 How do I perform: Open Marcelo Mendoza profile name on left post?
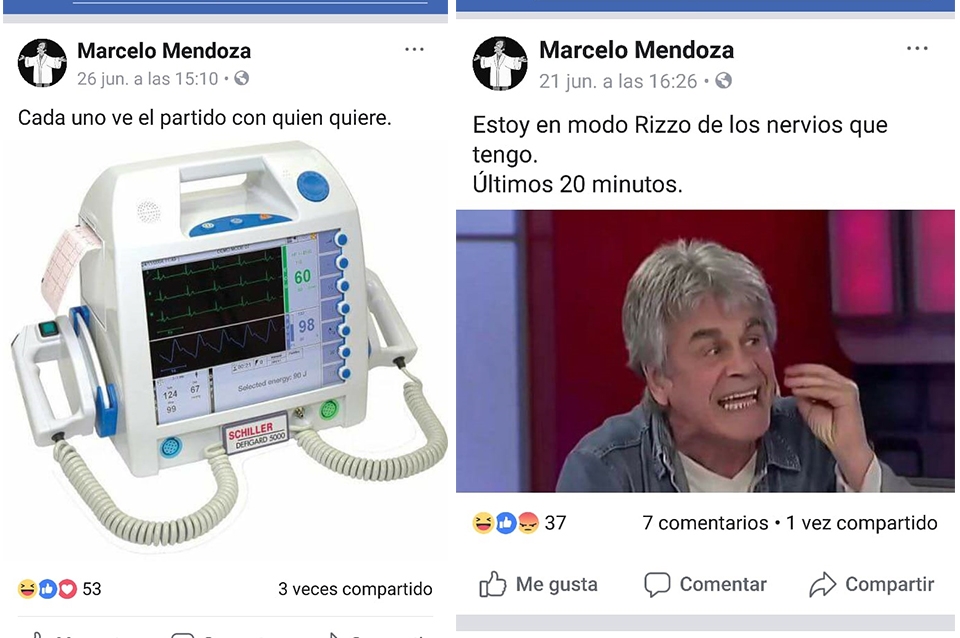164,51
